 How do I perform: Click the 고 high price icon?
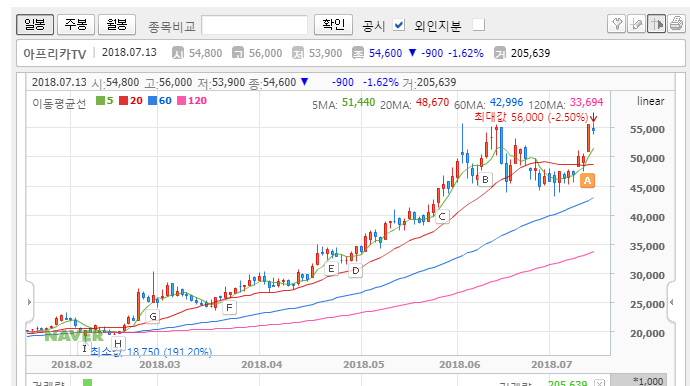(238, 53)
